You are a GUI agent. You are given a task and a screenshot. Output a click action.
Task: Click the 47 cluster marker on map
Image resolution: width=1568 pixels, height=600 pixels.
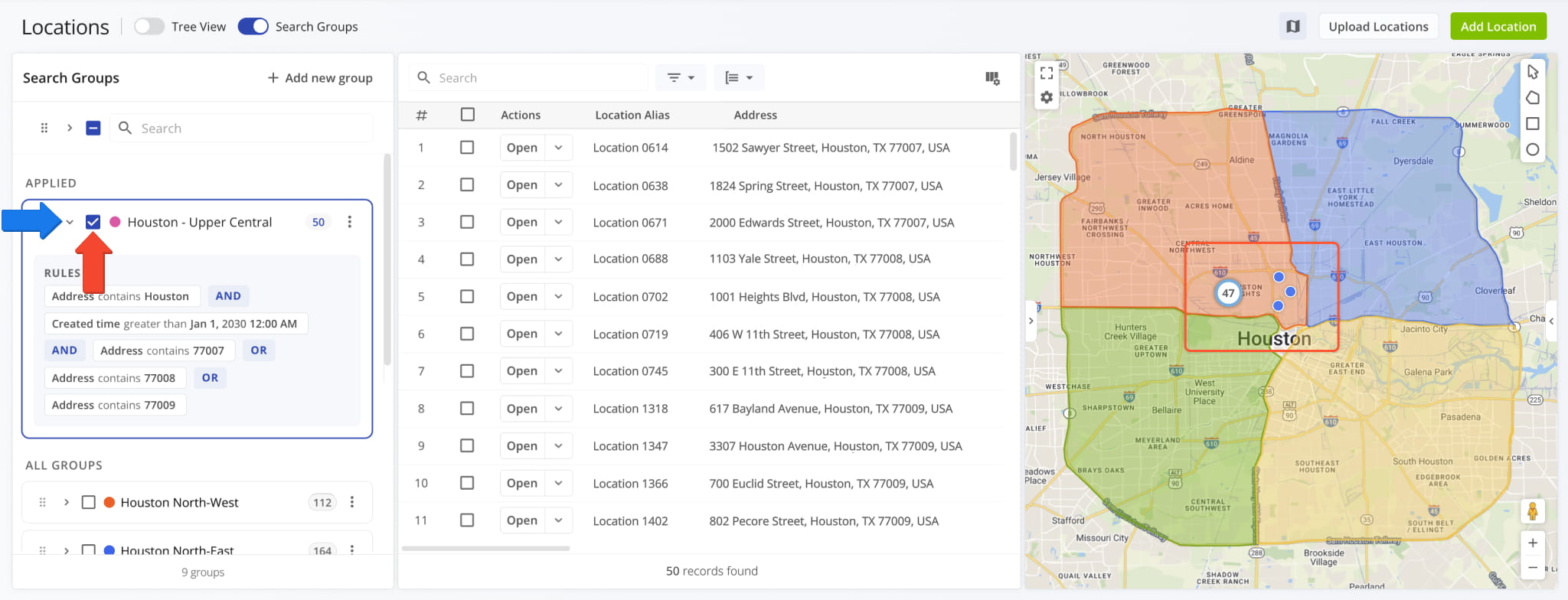(1228, 293)
